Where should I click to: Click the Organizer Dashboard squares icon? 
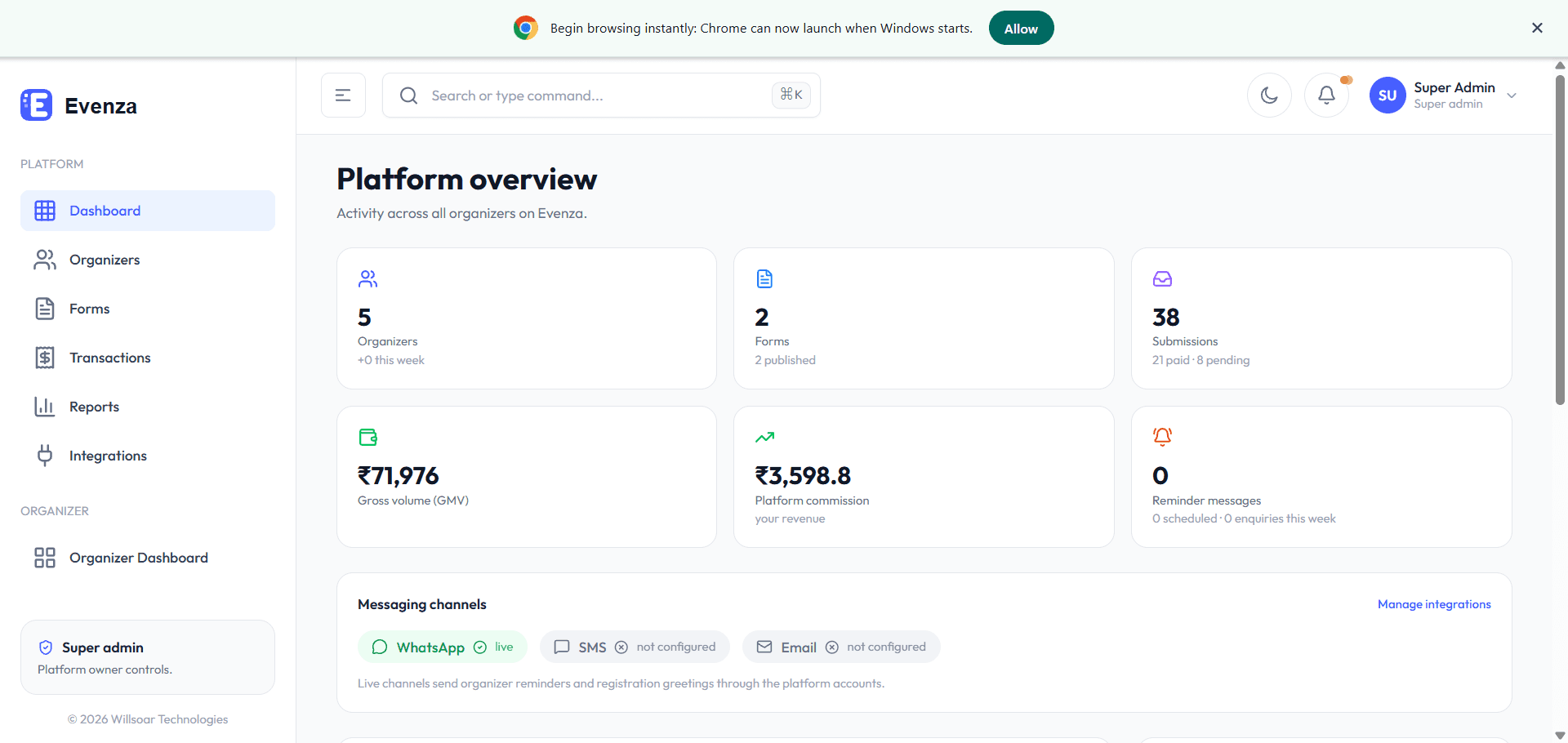click(x=45, y=558)
